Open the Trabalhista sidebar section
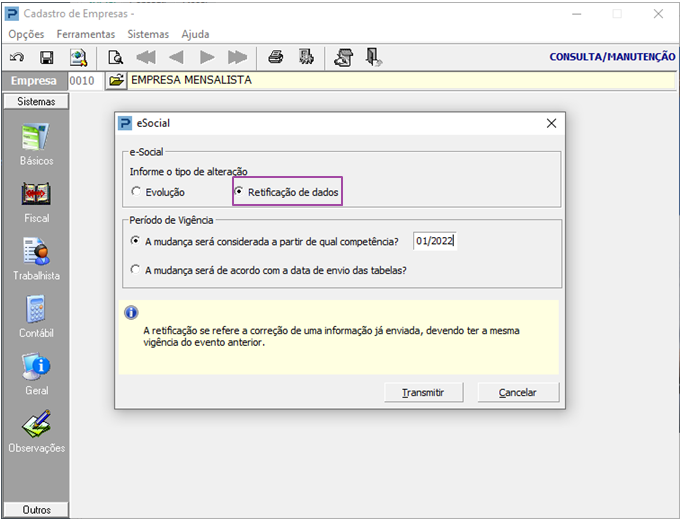Screen dimensions: 684x523 [x=36, y=260]
